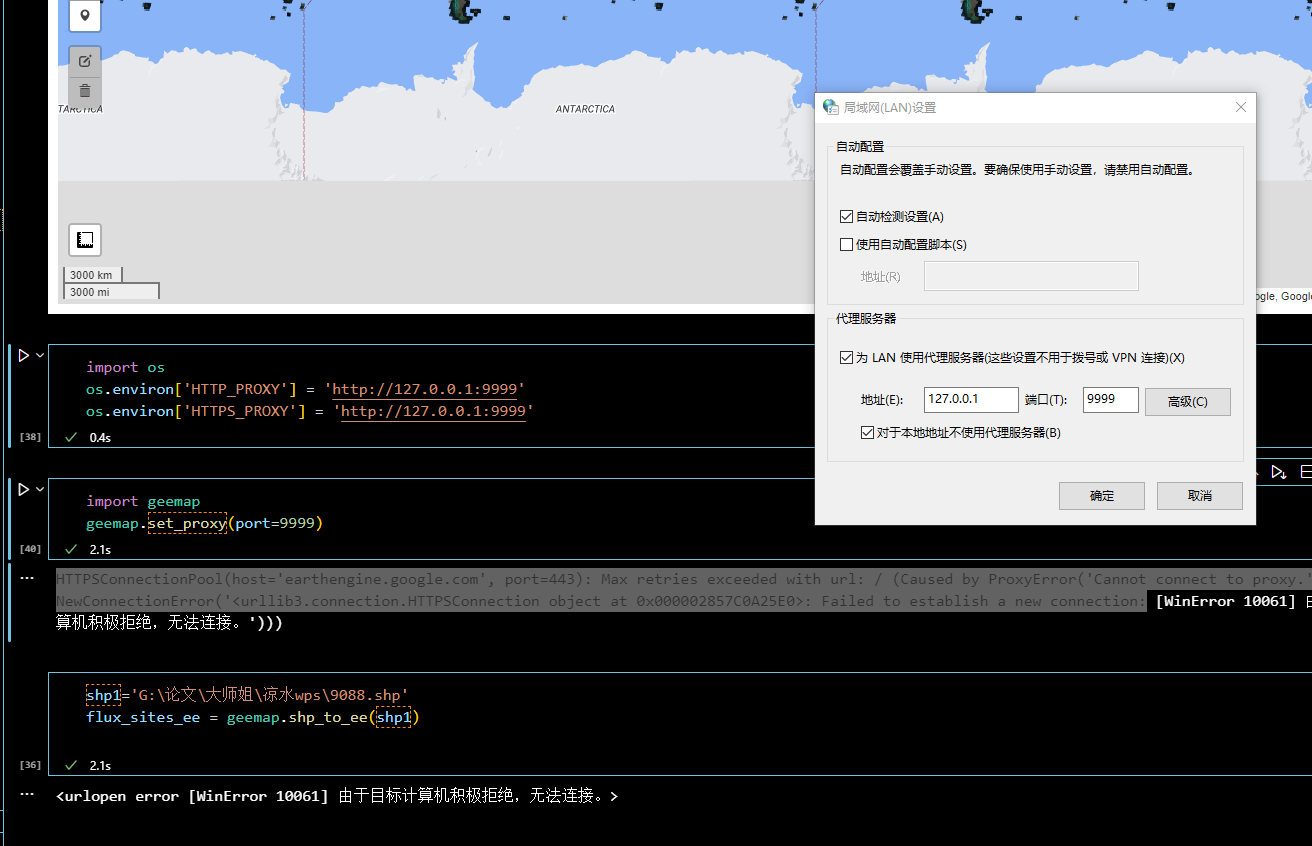Viewport: 1312px width, 846px height.
Task: Enable 使用自动配置脚本(S) checkbox
Action: (x=845, y=244)
